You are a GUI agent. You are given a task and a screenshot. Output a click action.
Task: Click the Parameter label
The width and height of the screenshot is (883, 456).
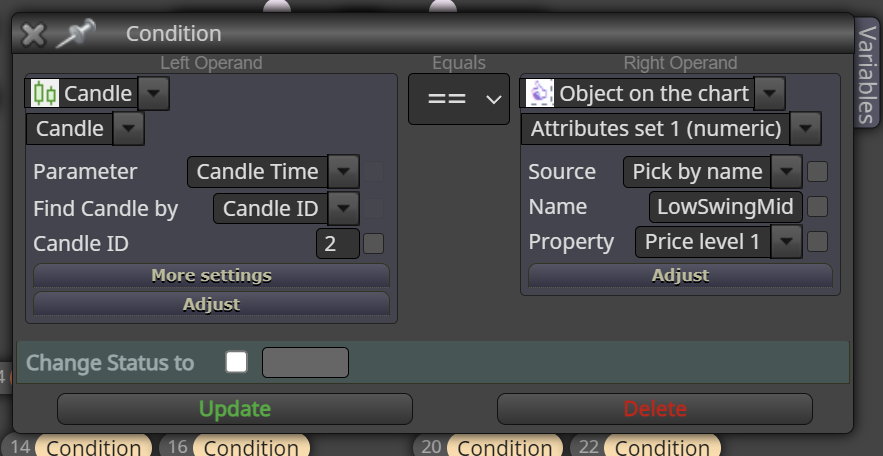[x=85, y=172]
